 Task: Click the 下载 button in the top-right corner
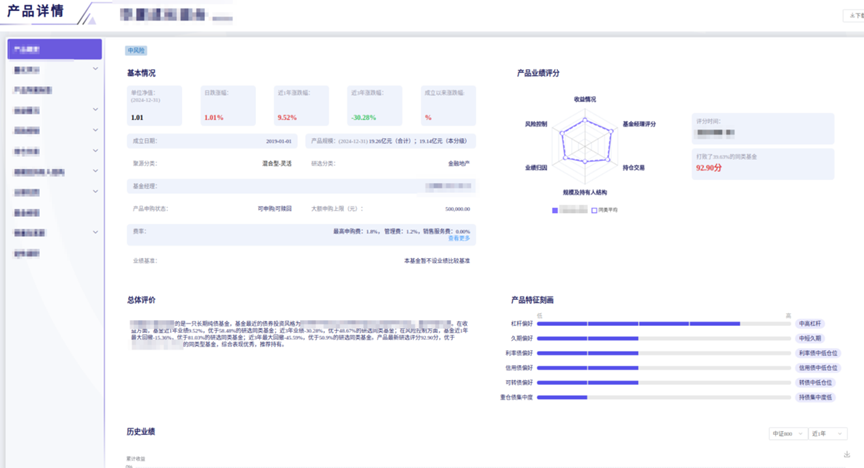click(855, 15)
